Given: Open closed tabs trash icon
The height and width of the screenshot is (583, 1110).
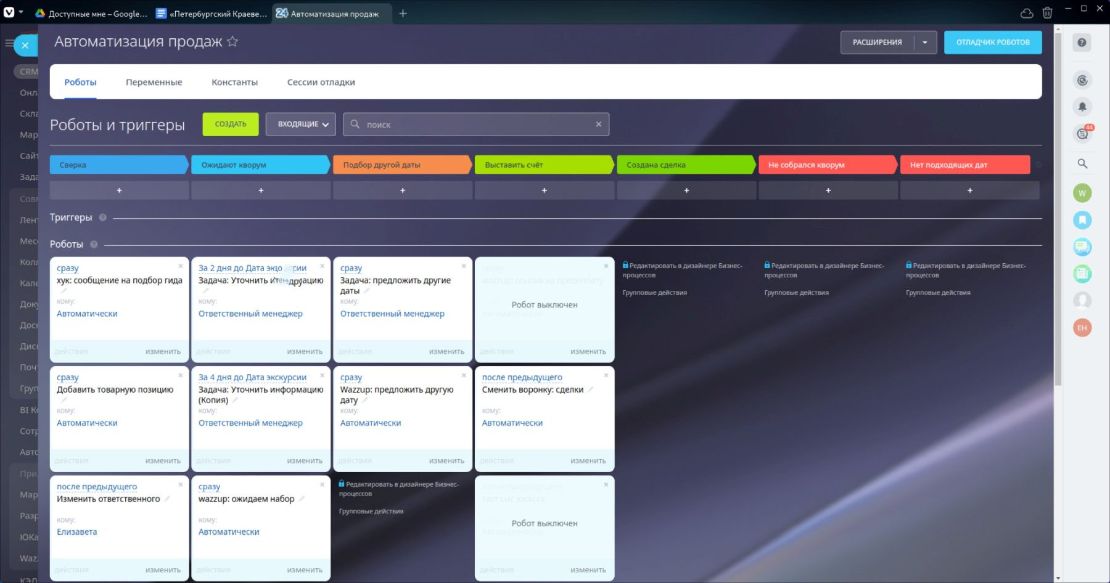Looking at the screenshot, I should point(1047,13).
